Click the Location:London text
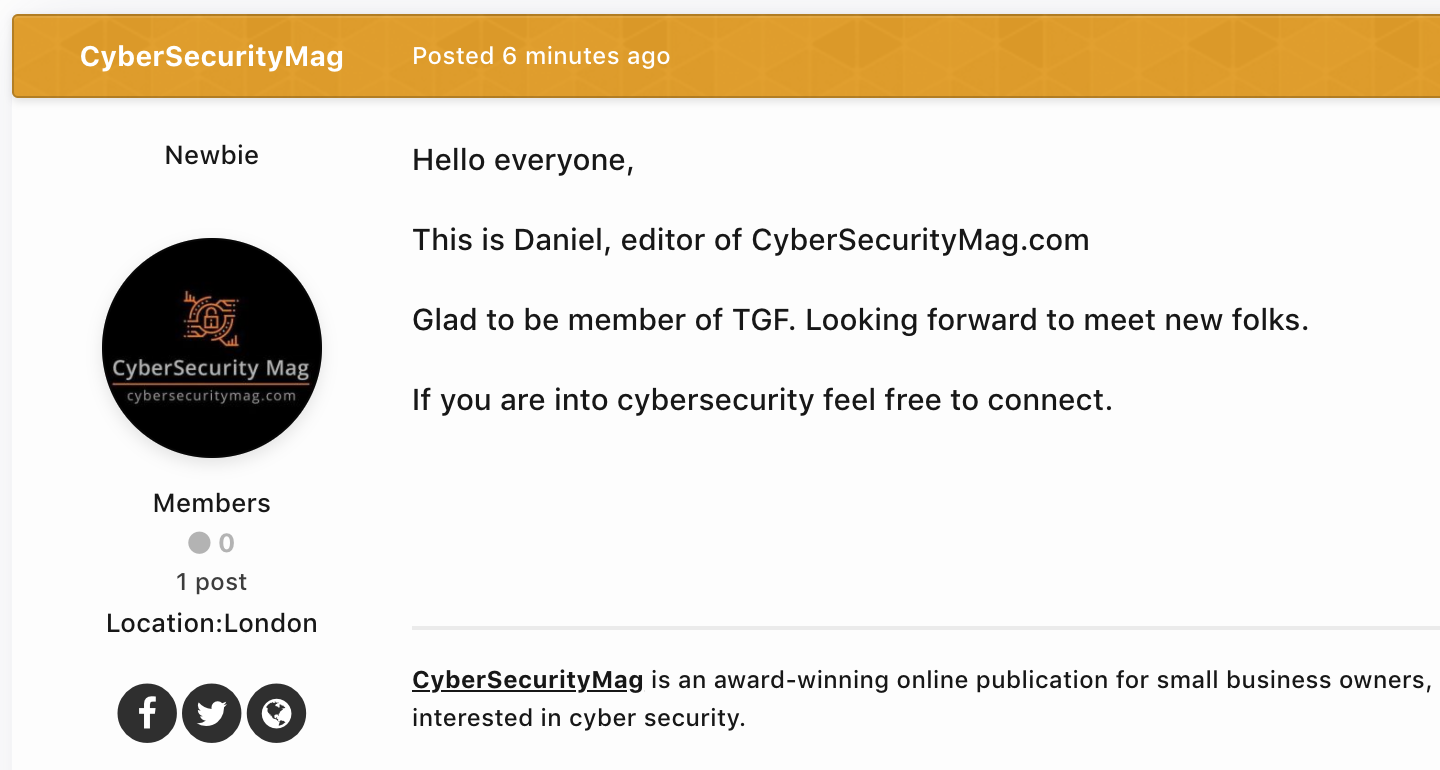The image size is (1440, 770). pos(212,623)
